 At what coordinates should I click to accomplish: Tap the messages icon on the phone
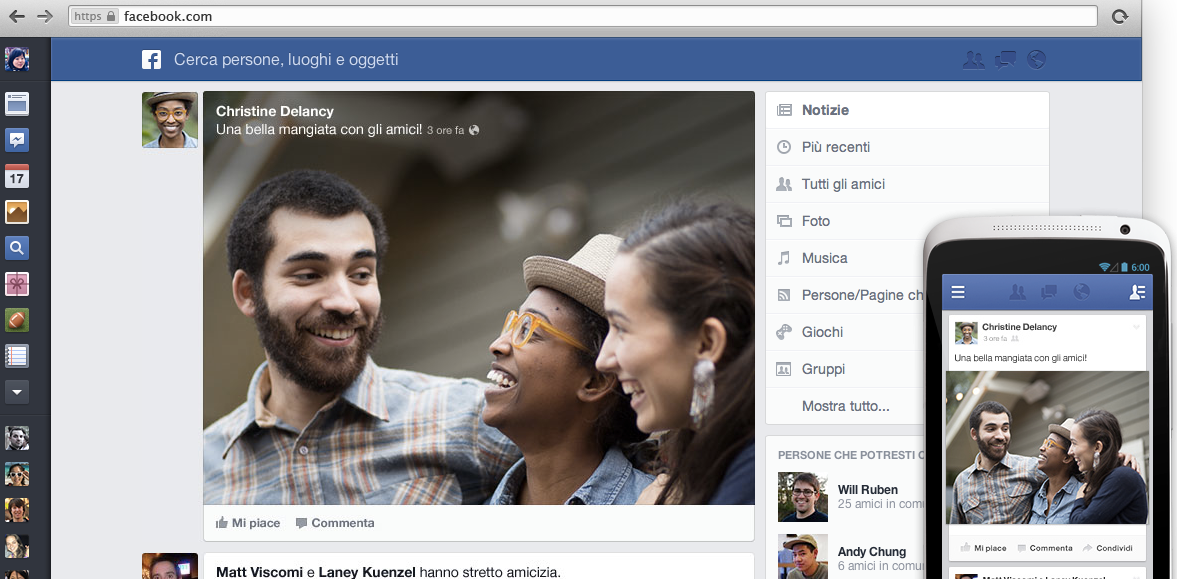click(1049, 292)
